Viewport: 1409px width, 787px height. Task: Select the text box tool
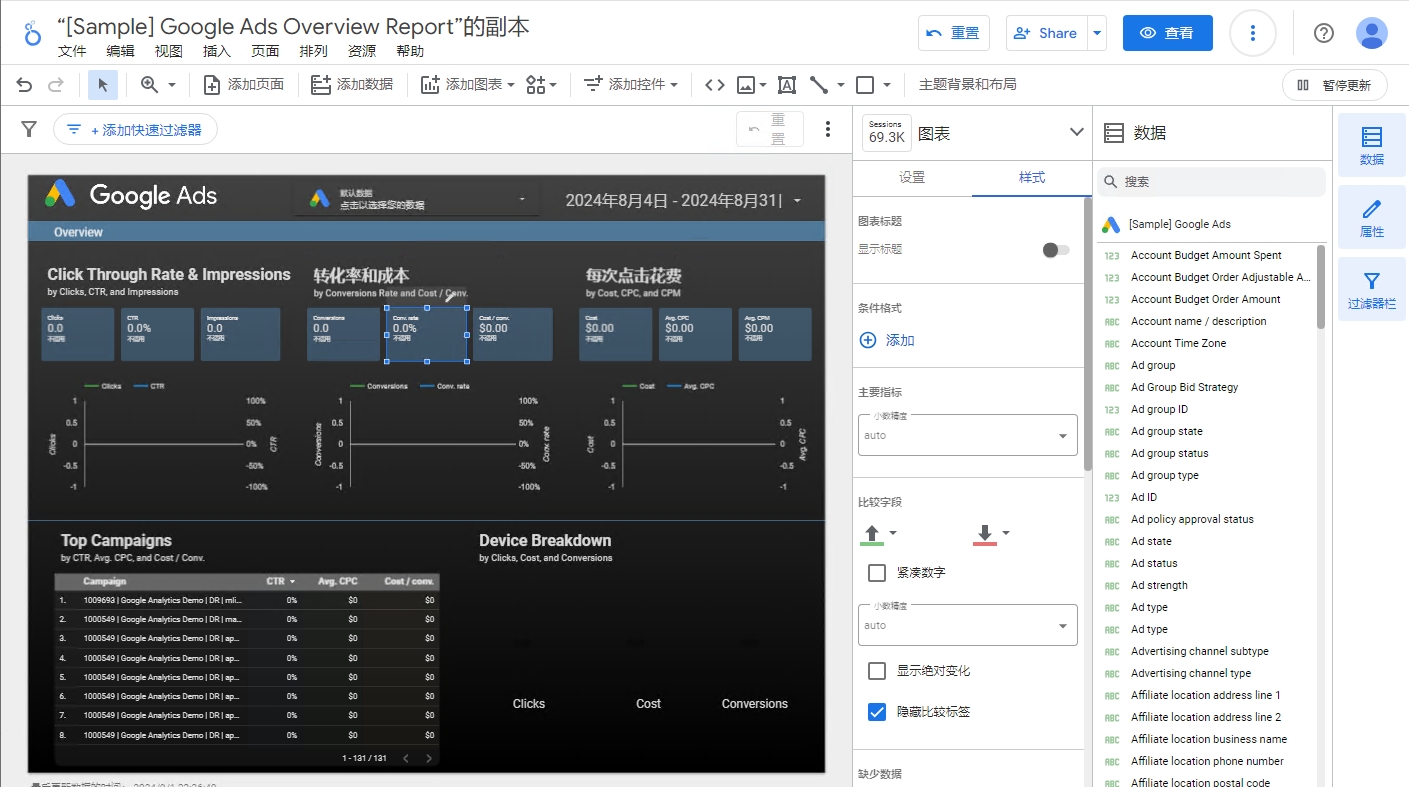coord(787,85)
